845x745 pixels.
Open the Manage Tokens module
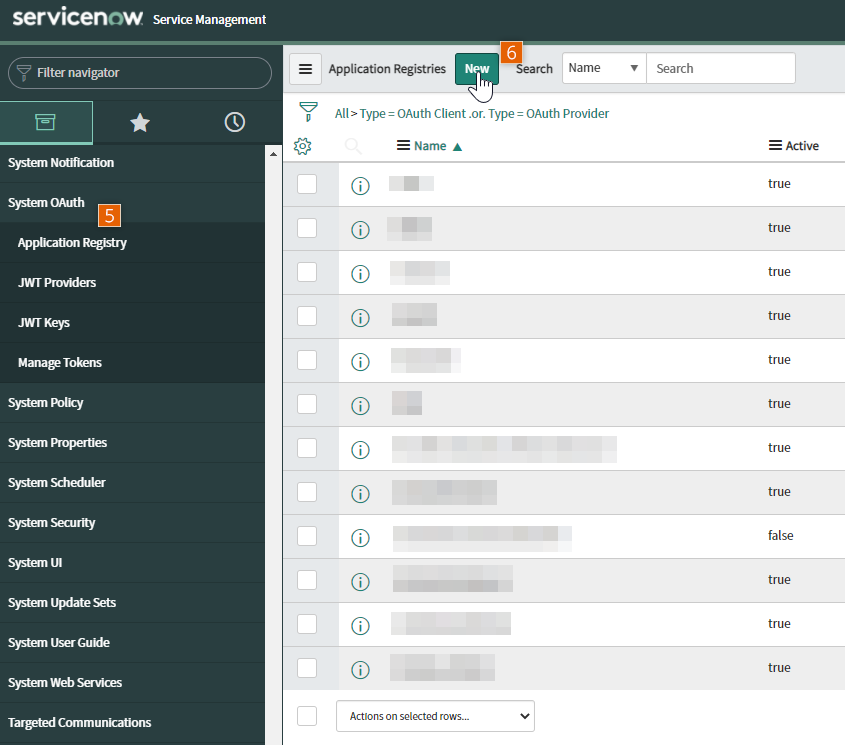click(60, 362)
